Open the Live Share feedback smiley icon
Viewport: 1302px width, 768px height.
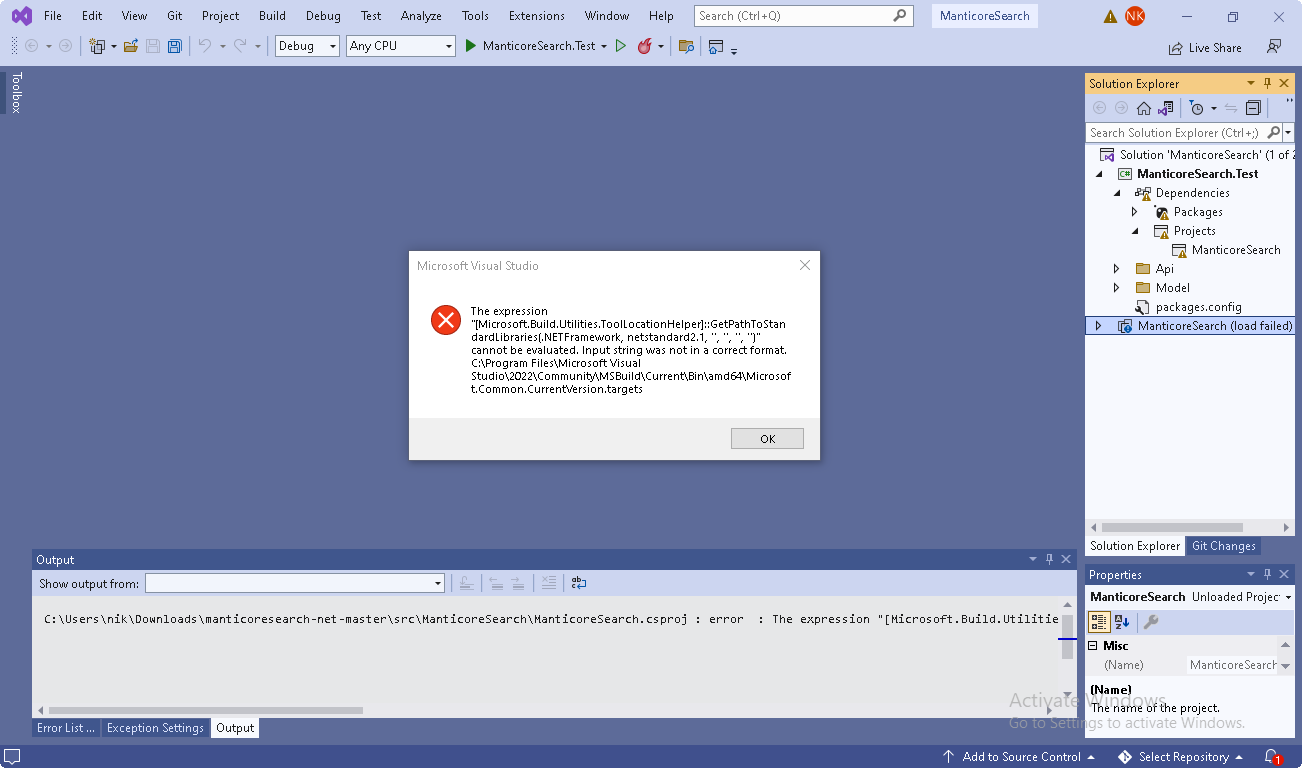pyautogui.click(x=1272, y=47)
